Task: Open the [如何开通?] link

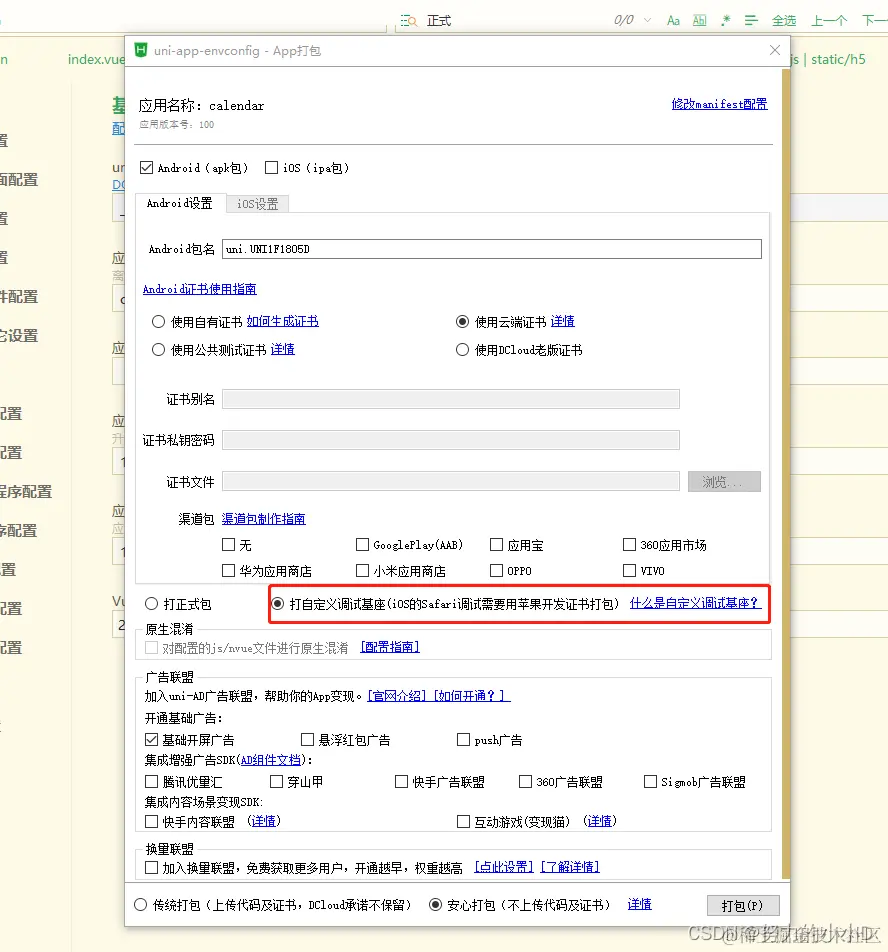Action: [471, 696]
